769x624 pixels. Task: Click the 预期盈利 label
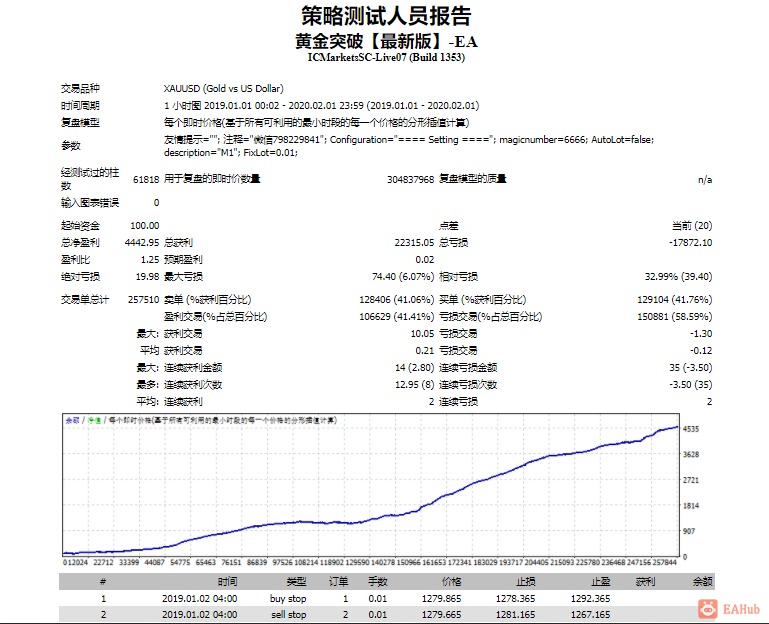point(183,260)
